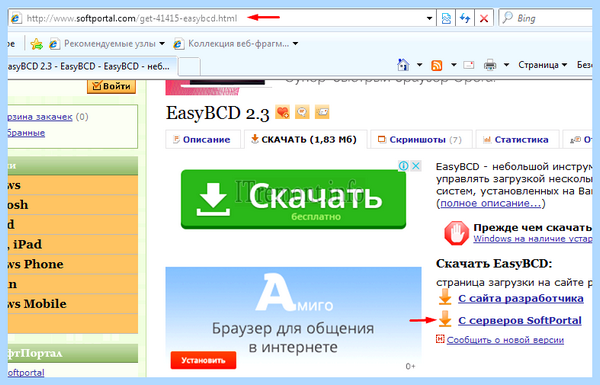Click the page icon at left of the URL

(x=16, y=18)
